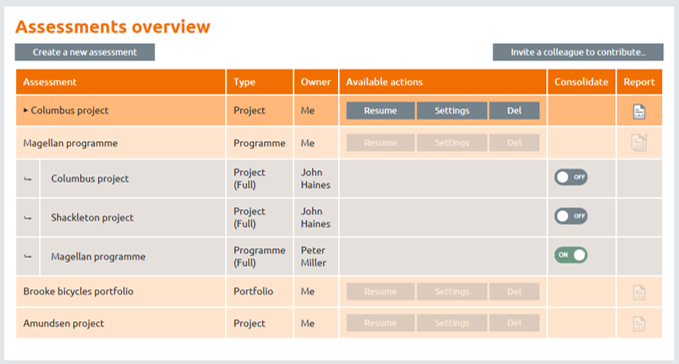Select the Magellan programme parent row
The width and height of the screenshot is (679, 364).
tap(339, 143)
